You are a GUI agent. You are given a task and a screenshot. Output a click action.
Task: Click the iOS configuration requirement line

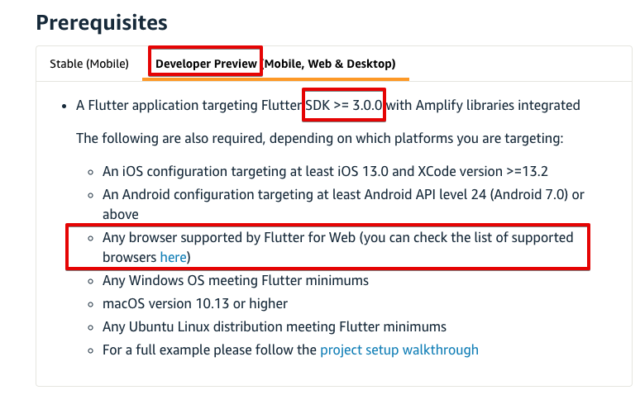pos(325,171)
